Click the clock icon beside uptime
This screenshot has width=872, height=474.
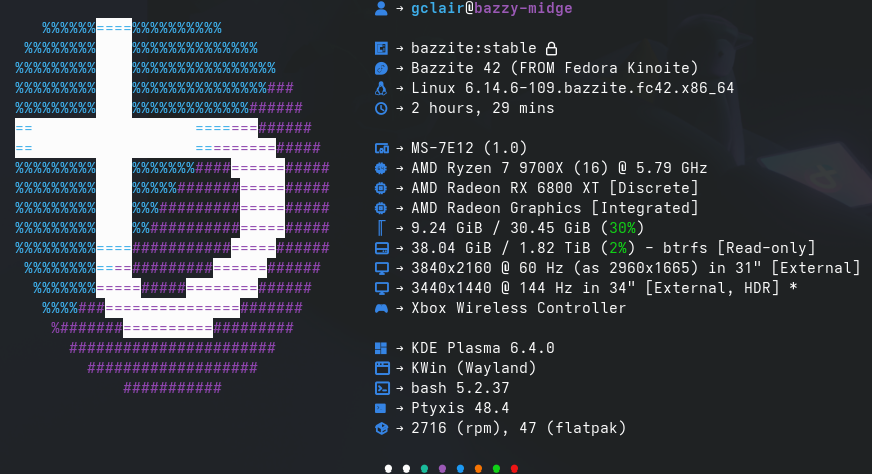[x=381, y=108]
